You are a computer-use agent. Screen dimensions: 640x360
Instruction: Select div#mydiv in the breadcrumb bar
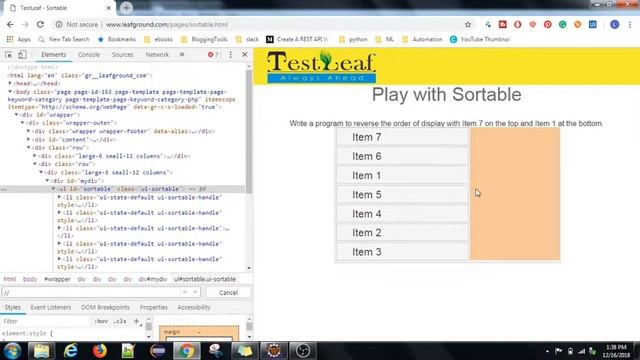153,279
